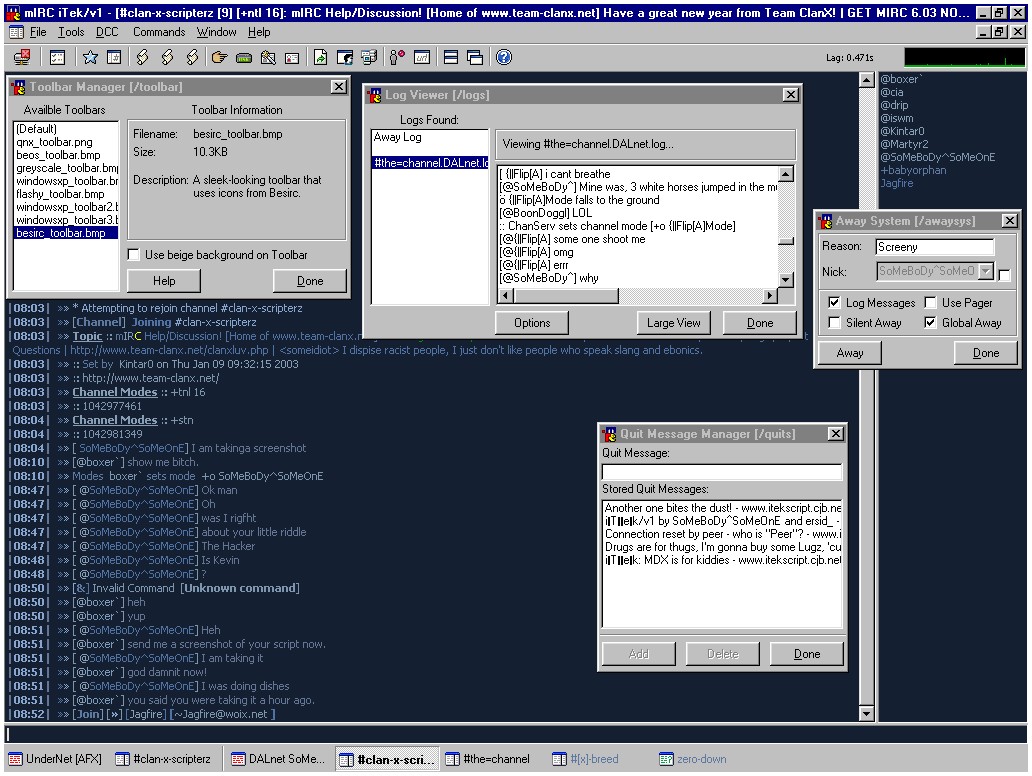Open the Window menu
The image size is (1032, 776).
tap(217, 32)
